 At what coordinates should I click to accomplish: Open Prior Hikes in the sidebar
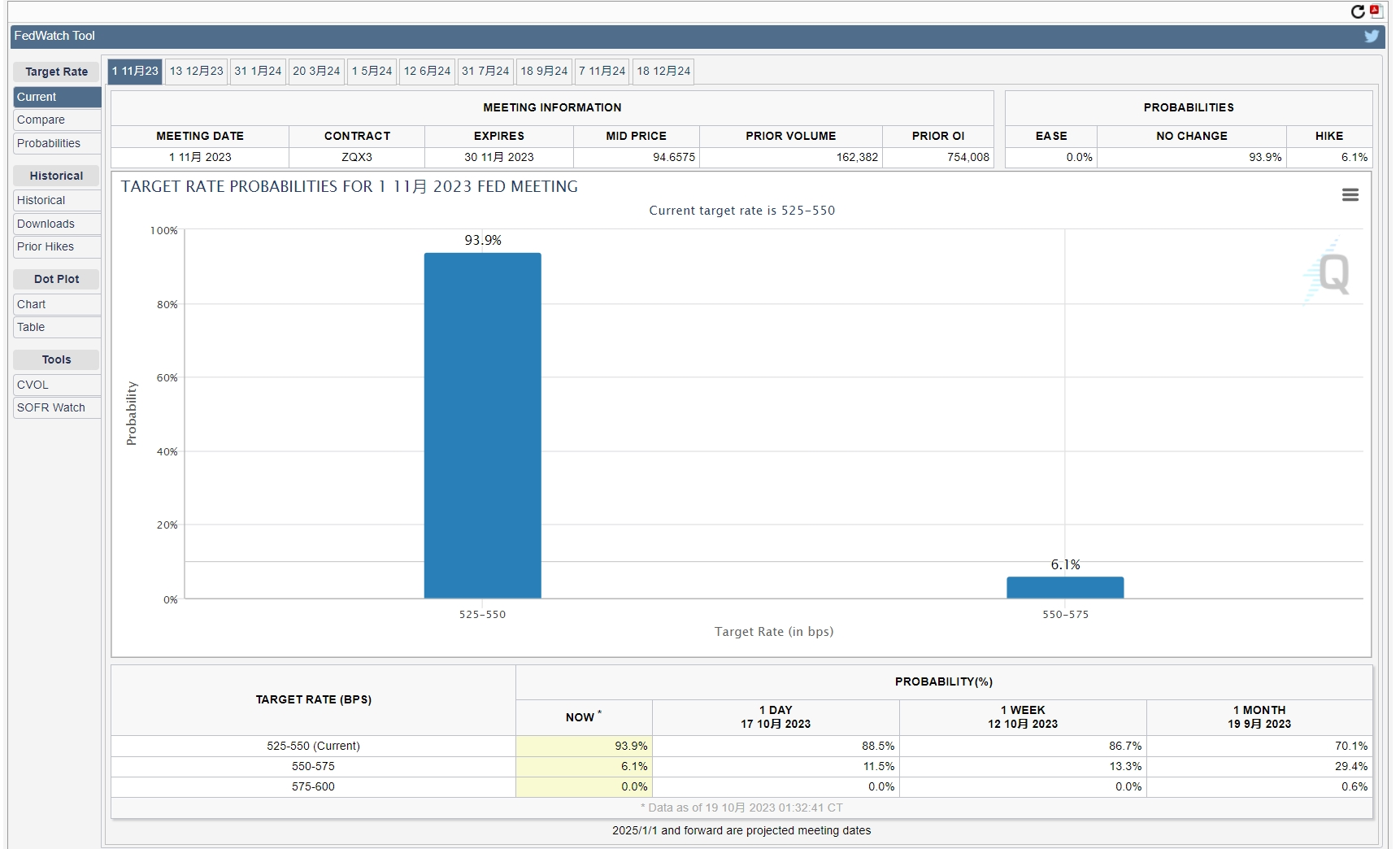click(57, 246)
